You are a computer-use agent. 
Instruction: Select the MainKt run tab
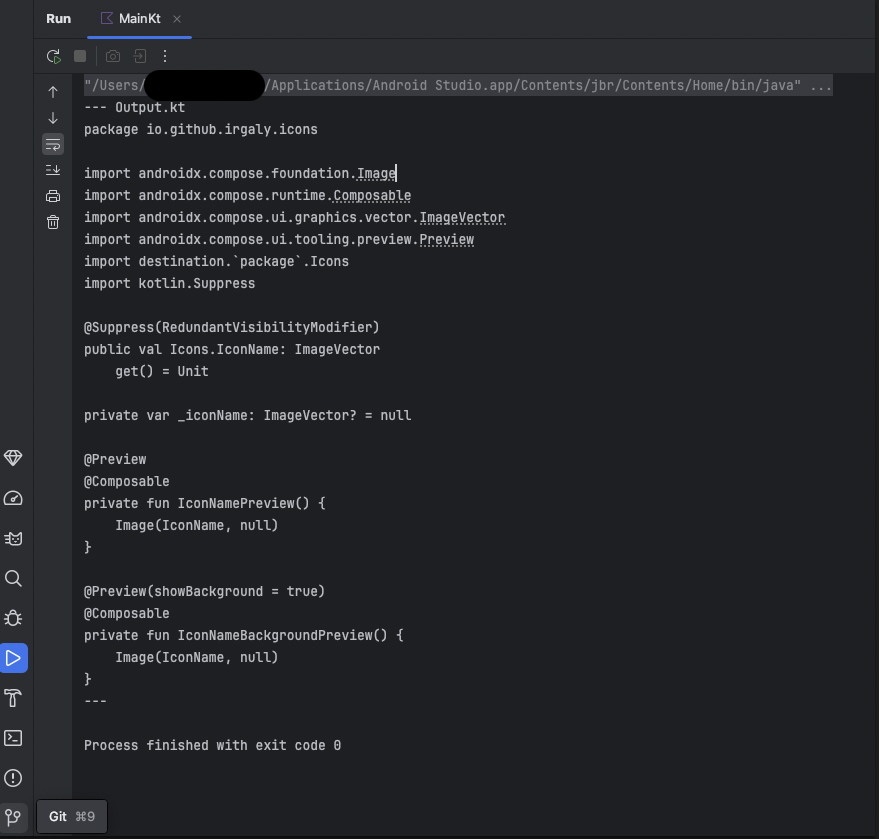point(139,19)
